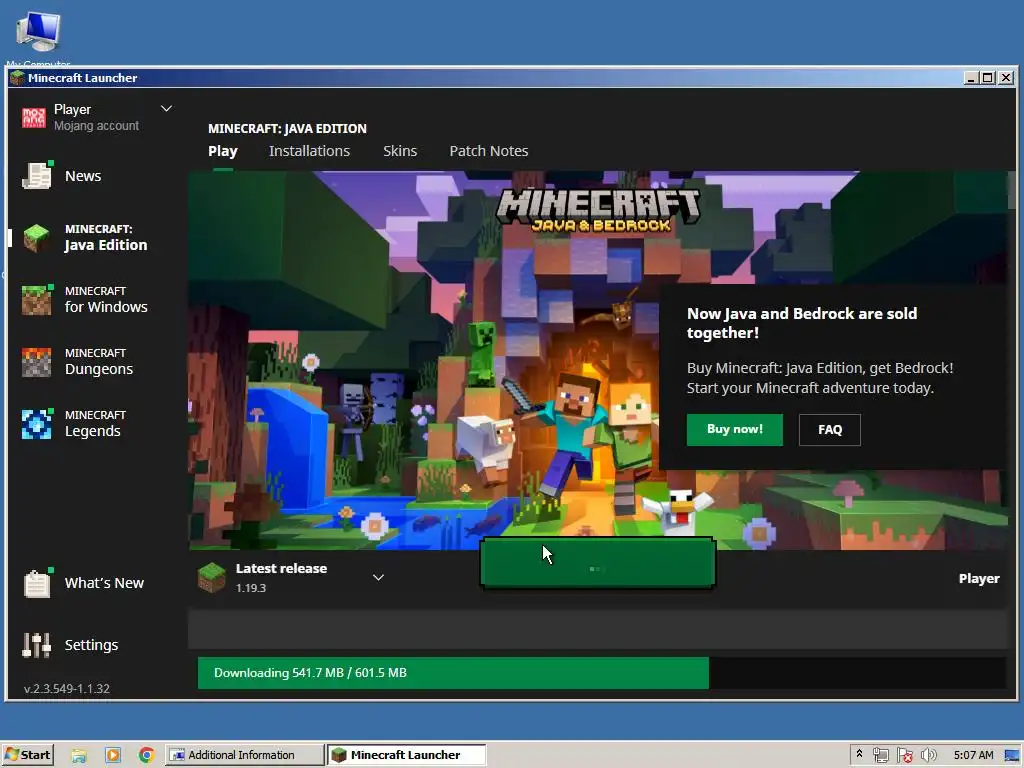1024x768 pixels.
Task: Click the What's New clipboard icon
Action: click(37, 583)
